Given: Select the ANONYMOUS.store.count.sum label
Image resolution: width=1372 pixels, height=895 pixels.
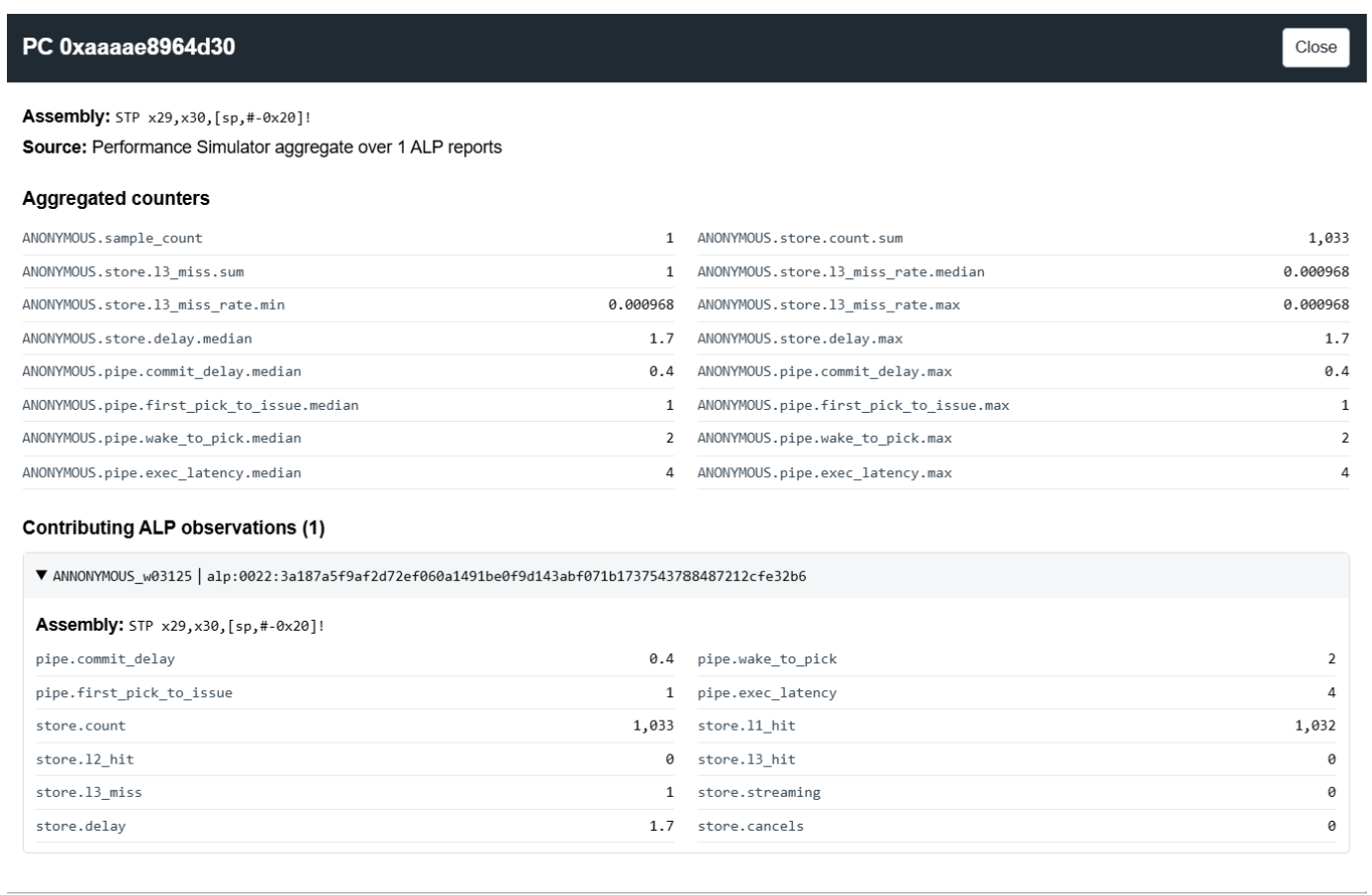Looking at the screenshot, I should click(800, 239).
